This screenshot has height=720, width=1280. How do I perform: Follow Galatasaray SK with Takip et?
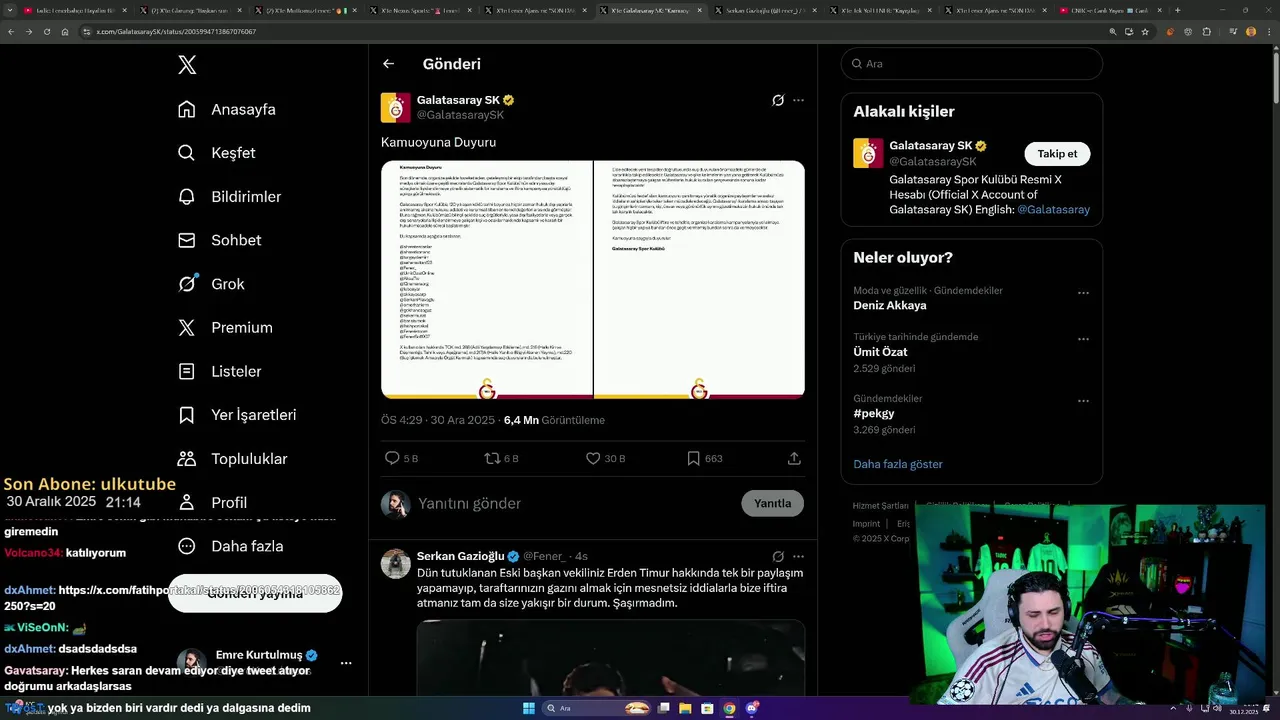[x=1057, y=153]
